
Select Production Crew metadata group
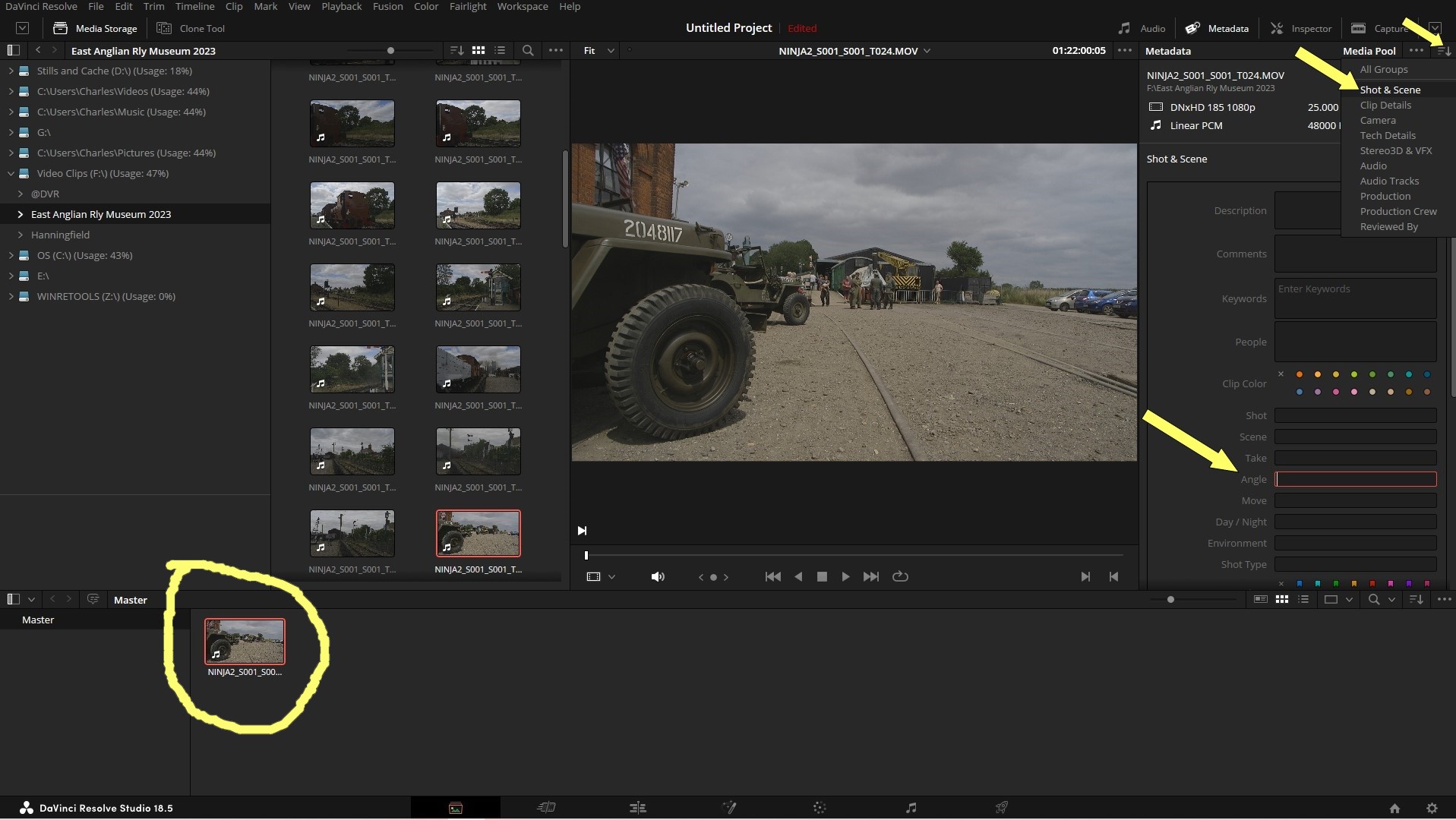pyautogui.click(x=1398, y=211)
